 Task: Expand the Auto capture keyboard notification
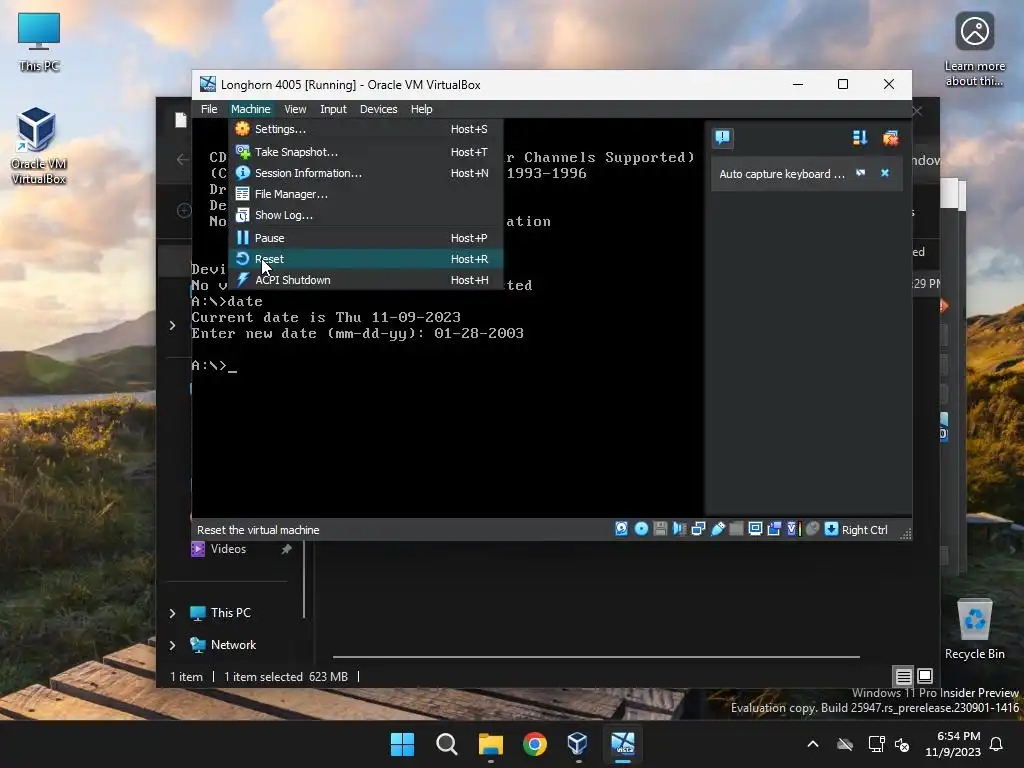[x=861, y=173]
